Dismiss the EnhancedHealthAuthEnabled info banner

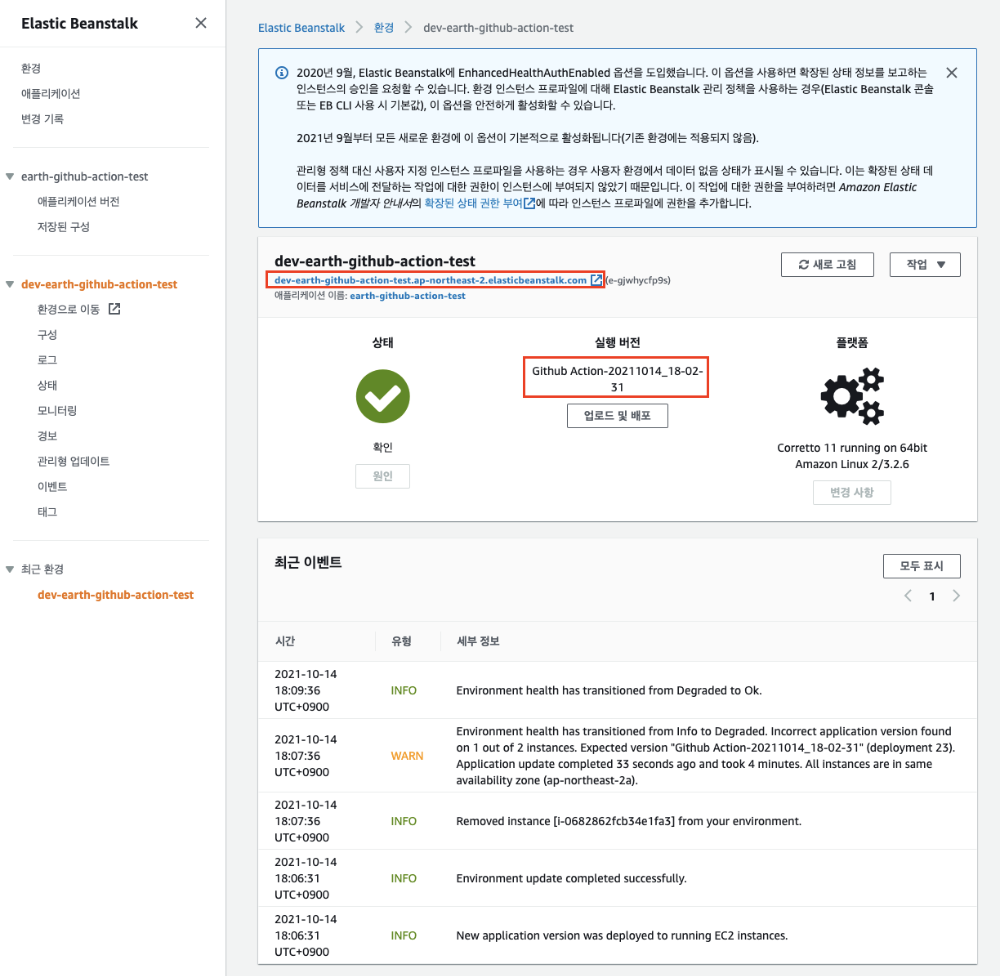[952, 73]
